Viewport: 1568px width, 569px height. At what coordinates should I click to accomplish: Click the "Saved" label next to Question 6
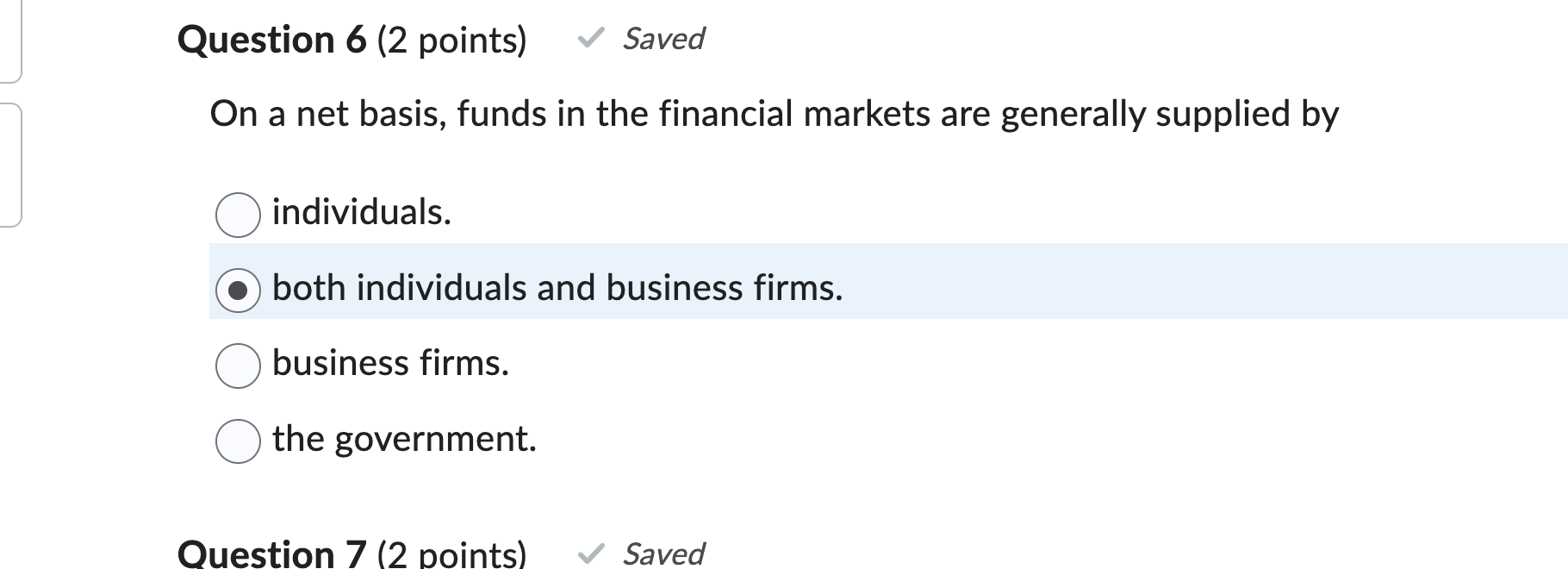click(x=663, y=38)
